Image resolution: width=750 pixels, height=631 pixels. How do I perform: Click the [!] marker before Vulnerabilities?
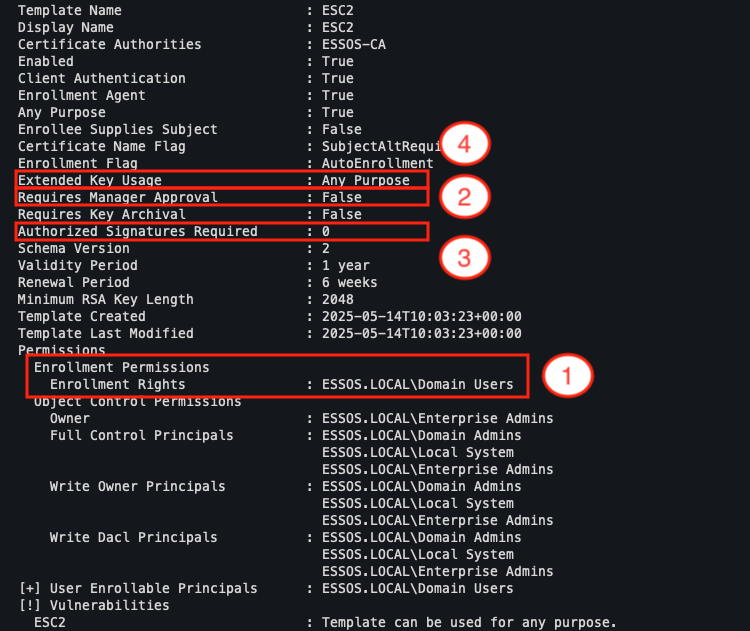[30, 605]
